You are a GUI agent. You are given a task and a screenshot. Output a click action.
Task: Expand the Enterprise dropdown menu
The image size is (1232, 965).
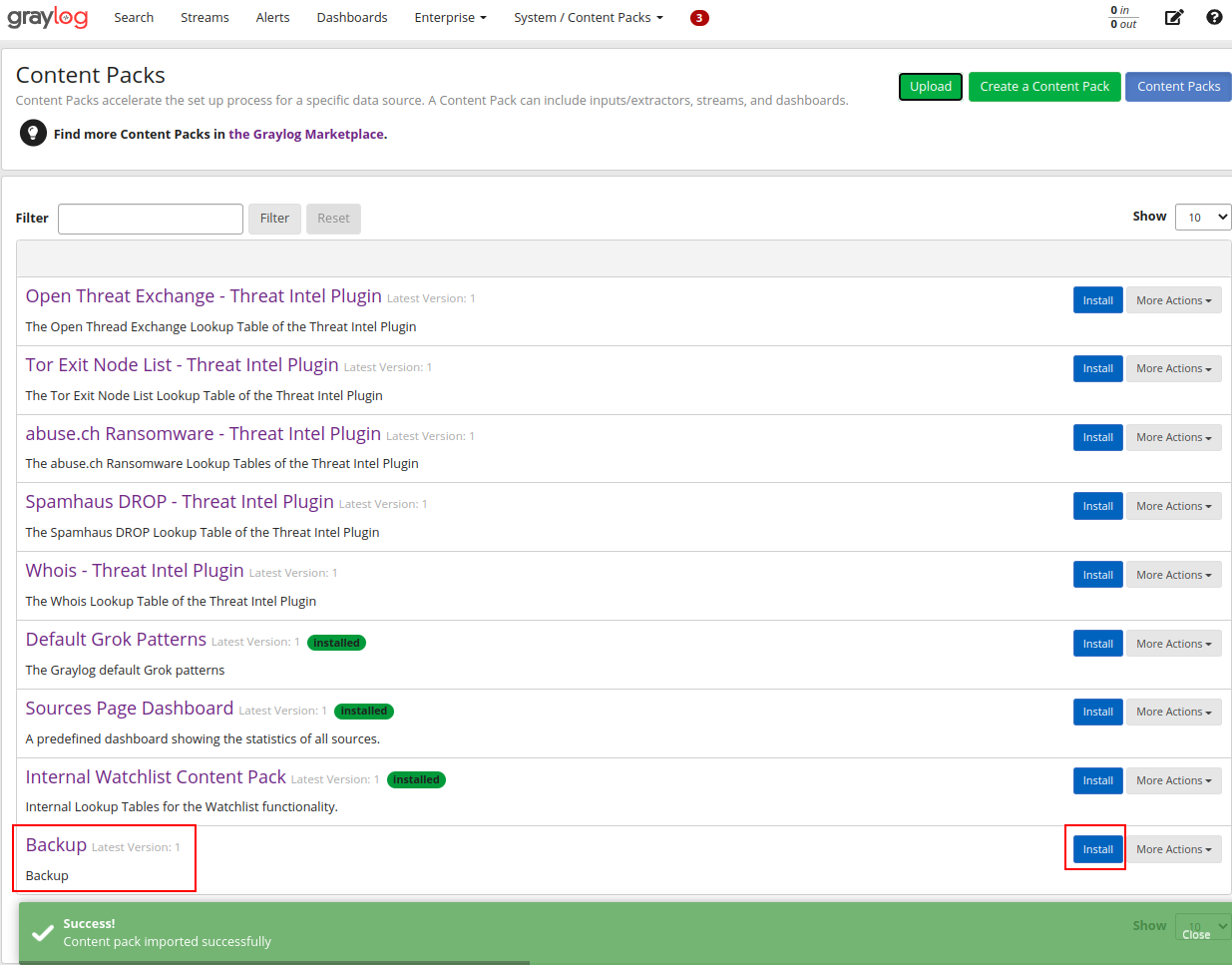click(451, 18)
